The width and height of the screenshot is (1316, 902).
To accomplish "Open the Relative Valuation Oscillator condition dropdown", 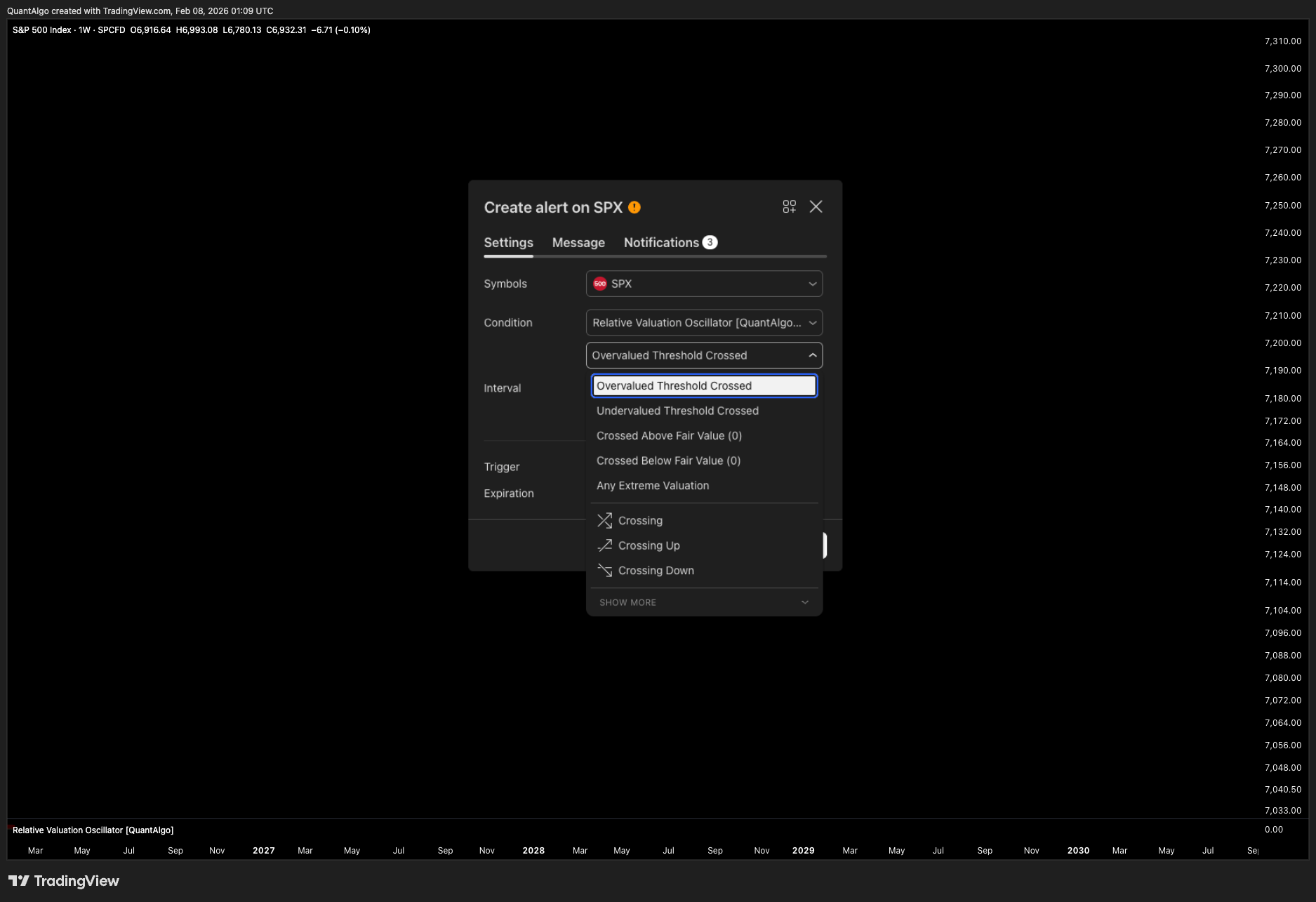I will pyautogui.click(x=704, y=323).
